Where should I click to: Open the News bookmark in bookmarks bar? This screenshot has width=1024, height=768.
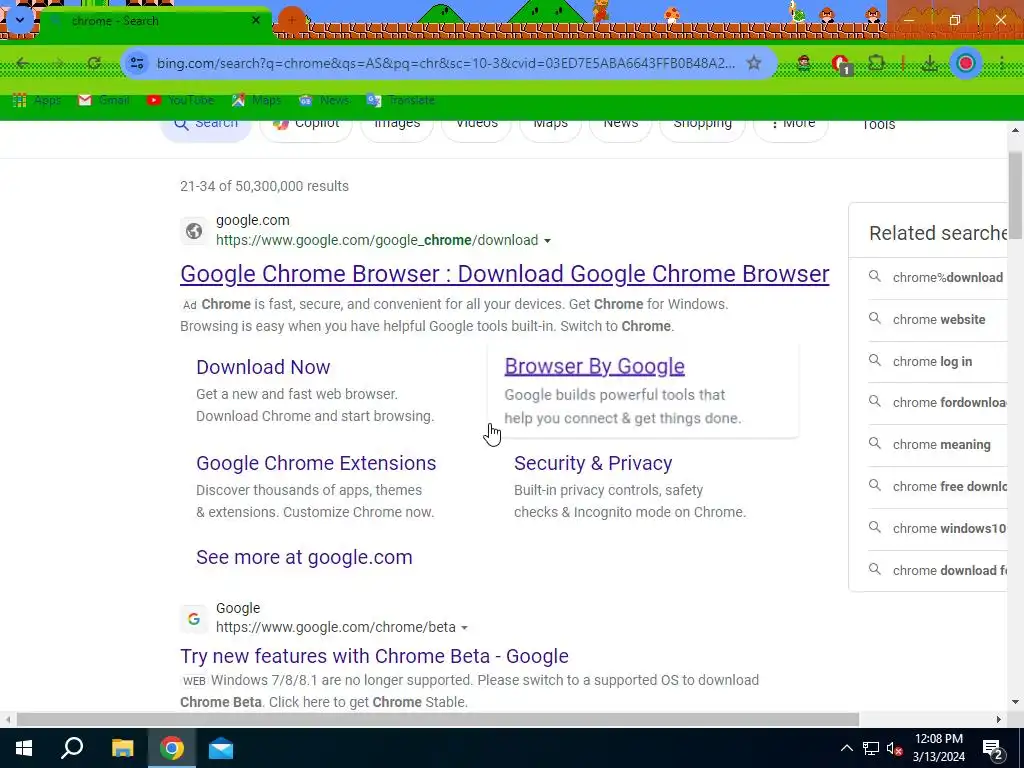324,100
